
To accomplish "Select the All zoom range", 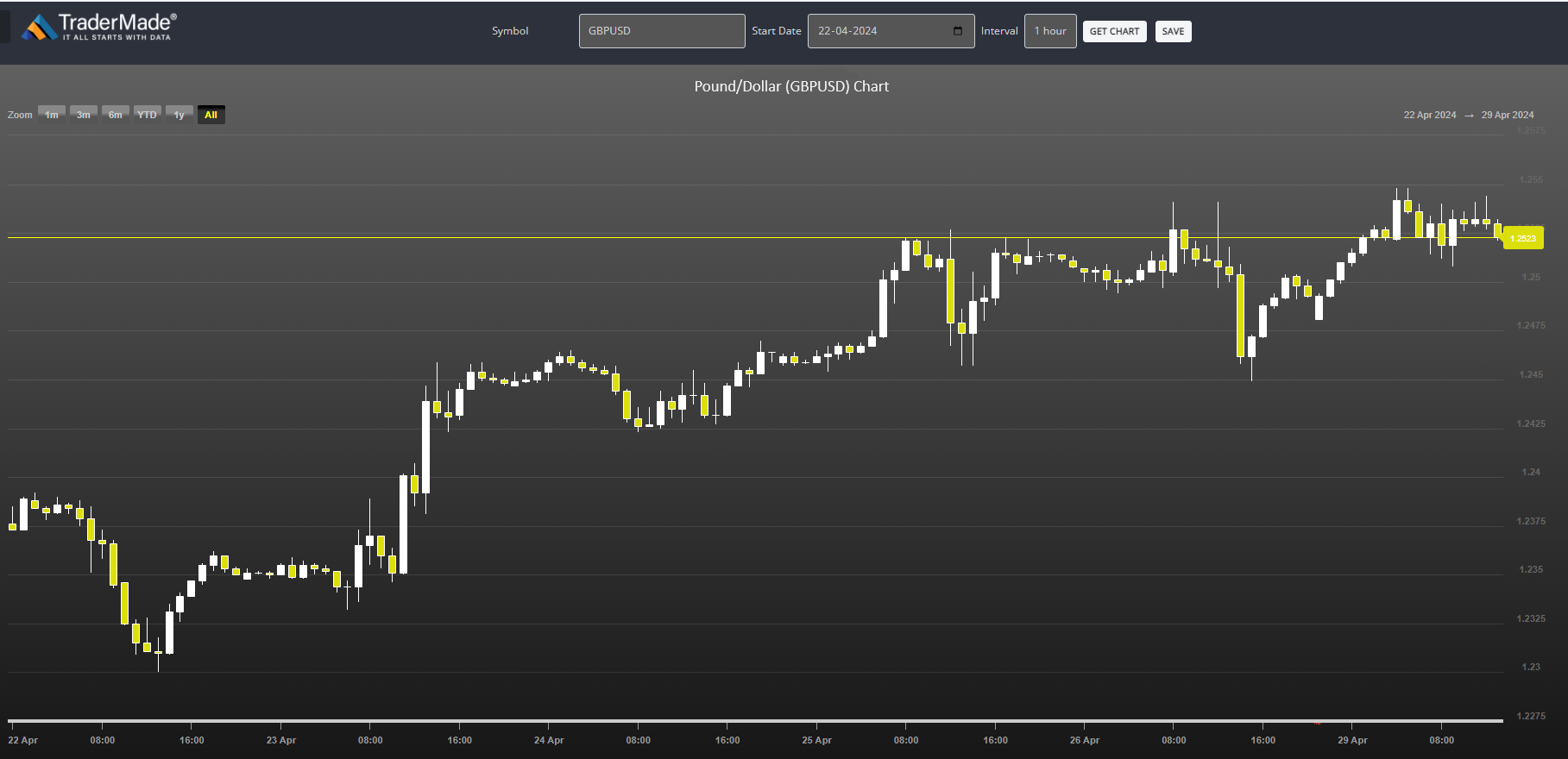I will [211, 115].
